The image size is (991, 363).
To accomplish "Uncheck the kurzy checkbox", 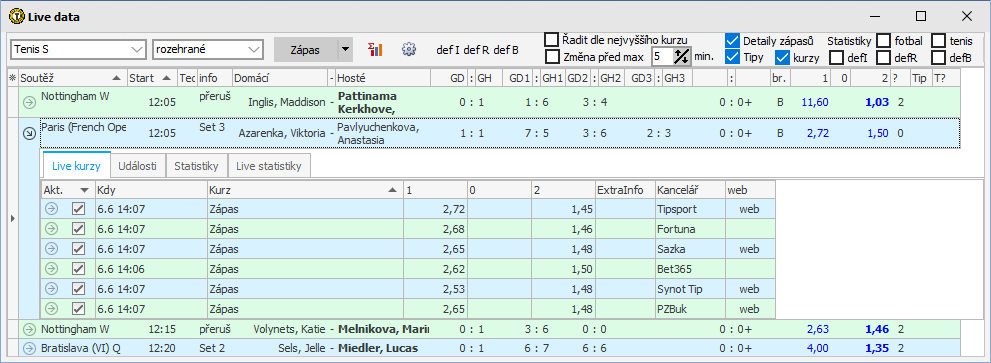I will (782, 57).
